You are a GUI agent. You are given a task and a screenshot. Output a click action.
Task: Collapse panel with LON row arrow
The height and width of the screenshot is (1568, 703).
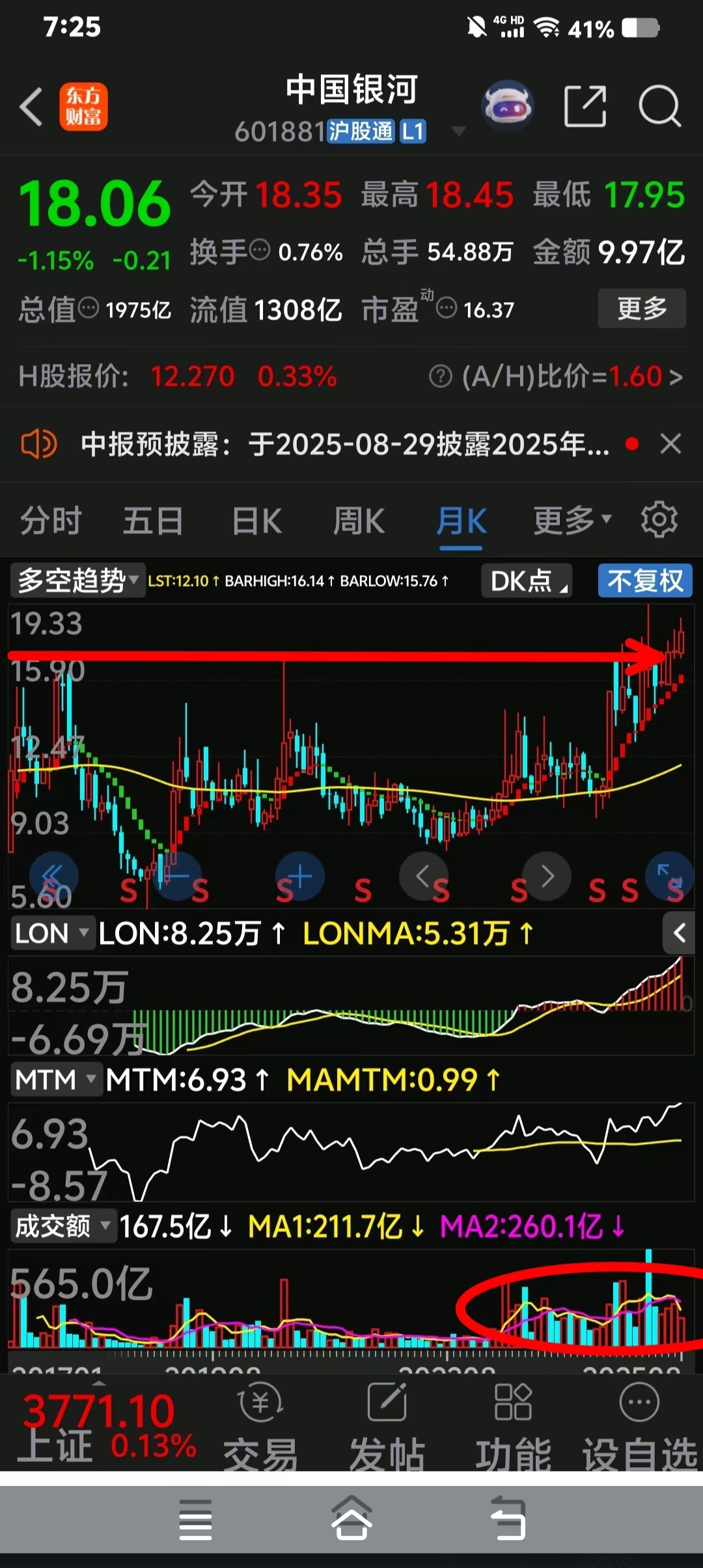coord(680,933)
